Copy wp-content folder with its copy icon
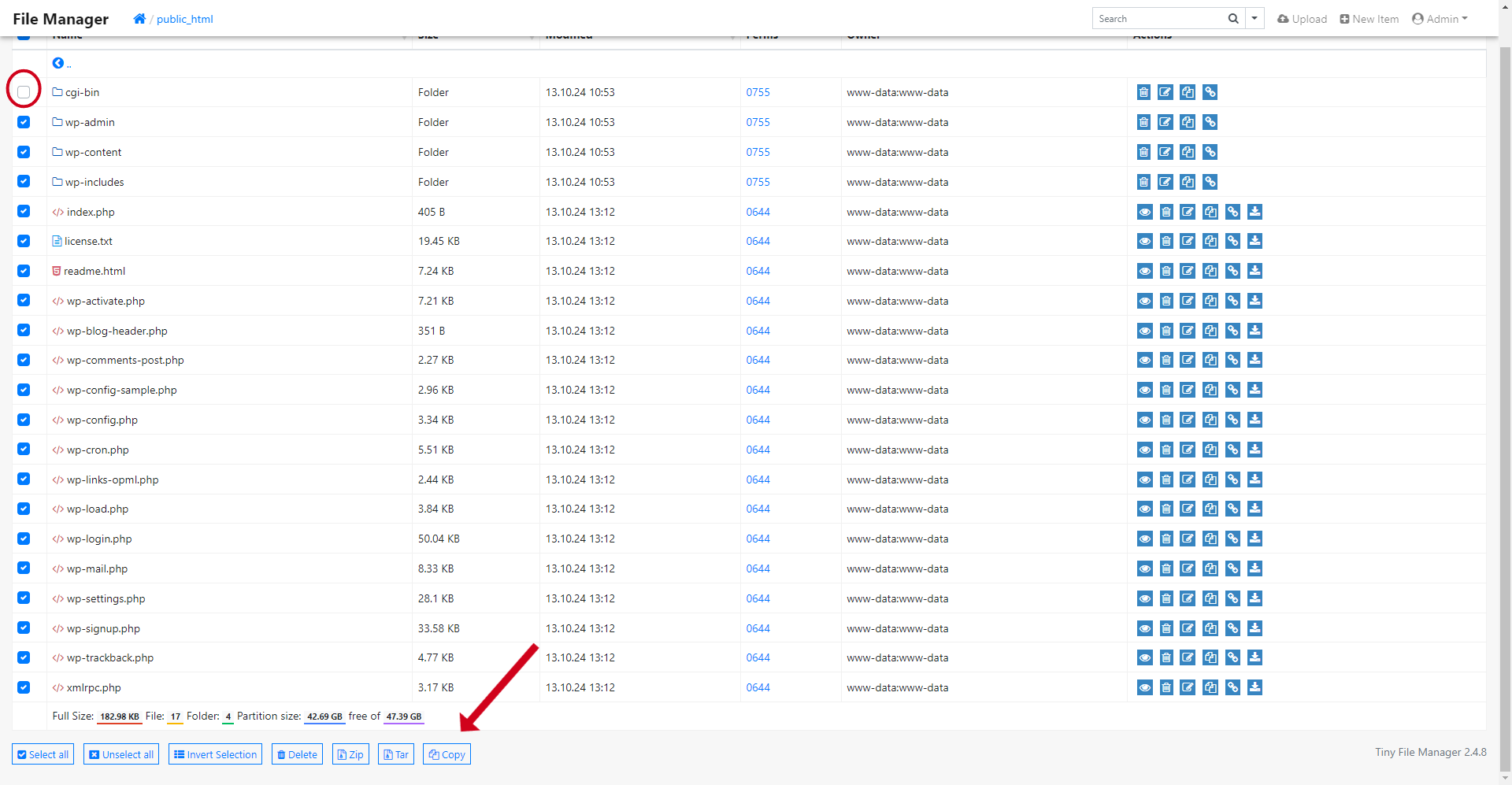The image size is (1512, 785). [1188, 152]
